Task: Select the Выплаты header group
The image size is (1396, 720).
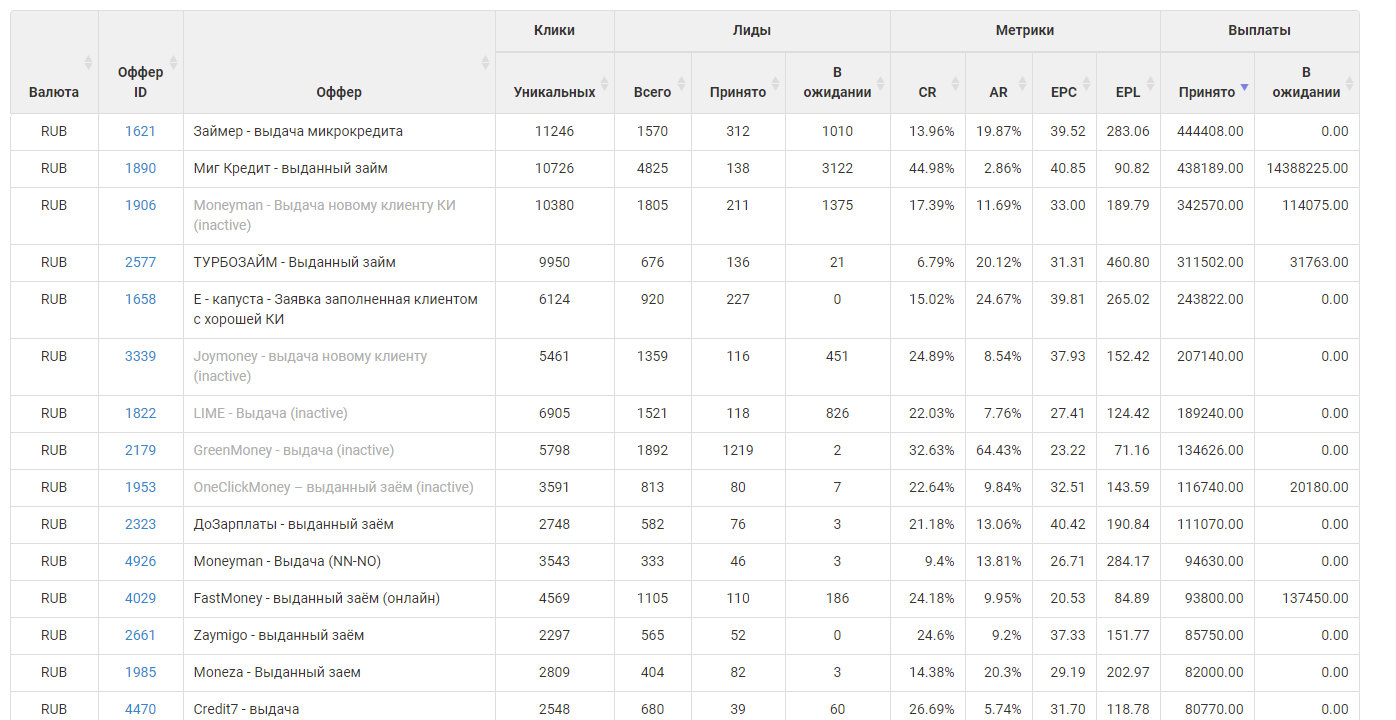Action: (1259, 31)
